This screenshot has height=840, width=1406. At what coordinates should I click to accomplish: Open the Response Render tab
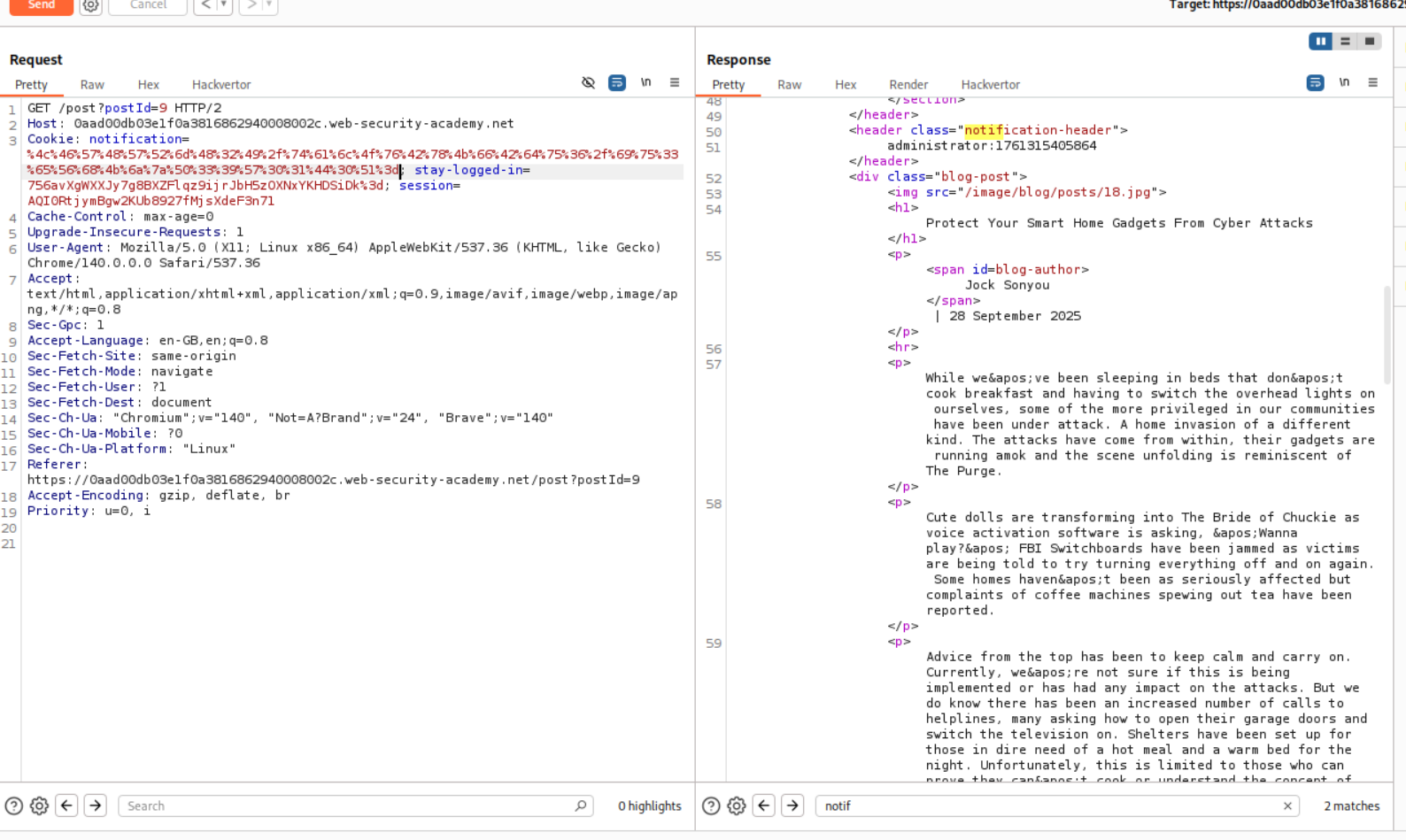pyautogui.click(x=908, y=85)
